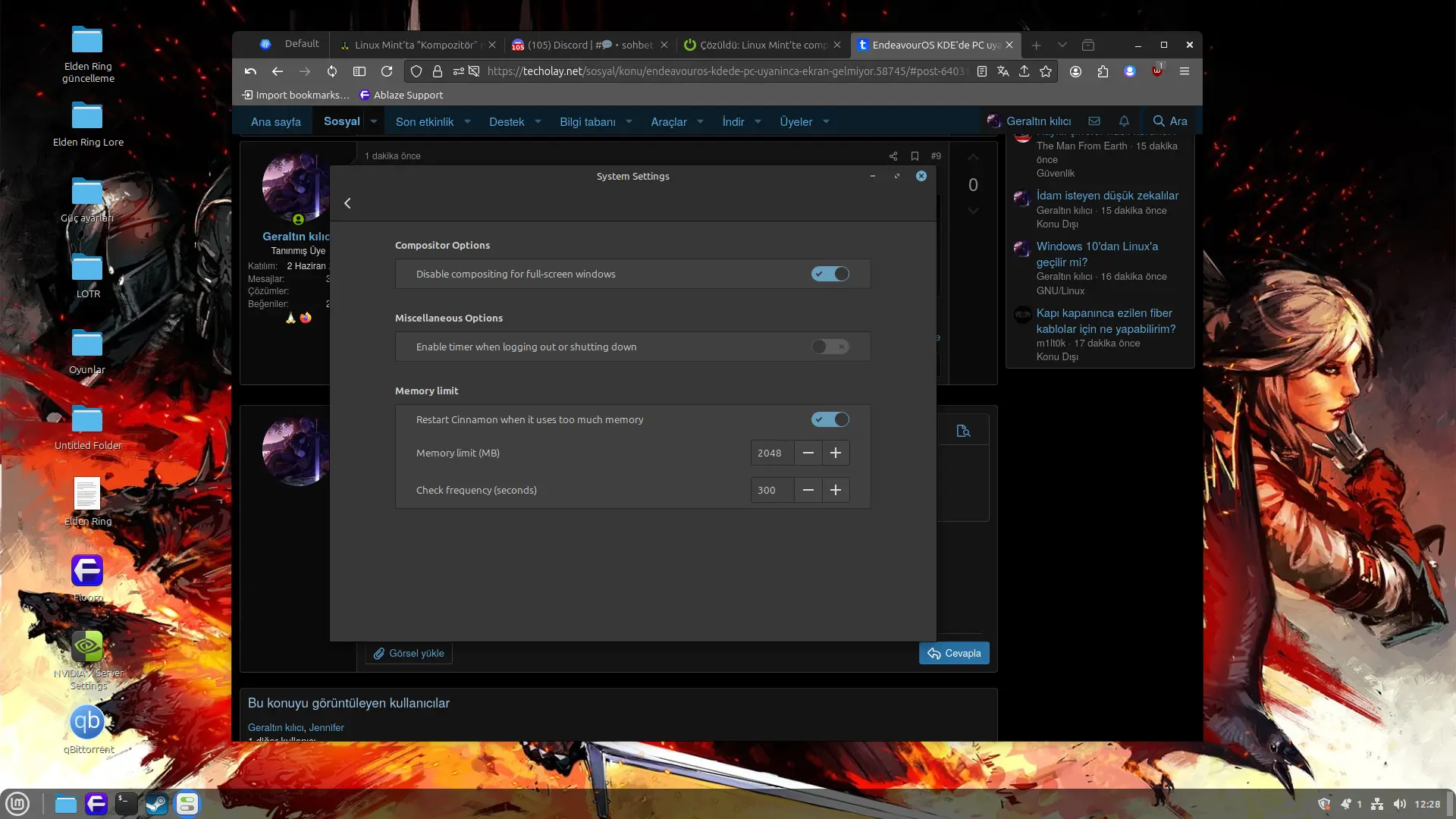Open a new browser tab
Image resolution: width=1456 pixels, height=819 pixels.
click(x=1036, y=45)
